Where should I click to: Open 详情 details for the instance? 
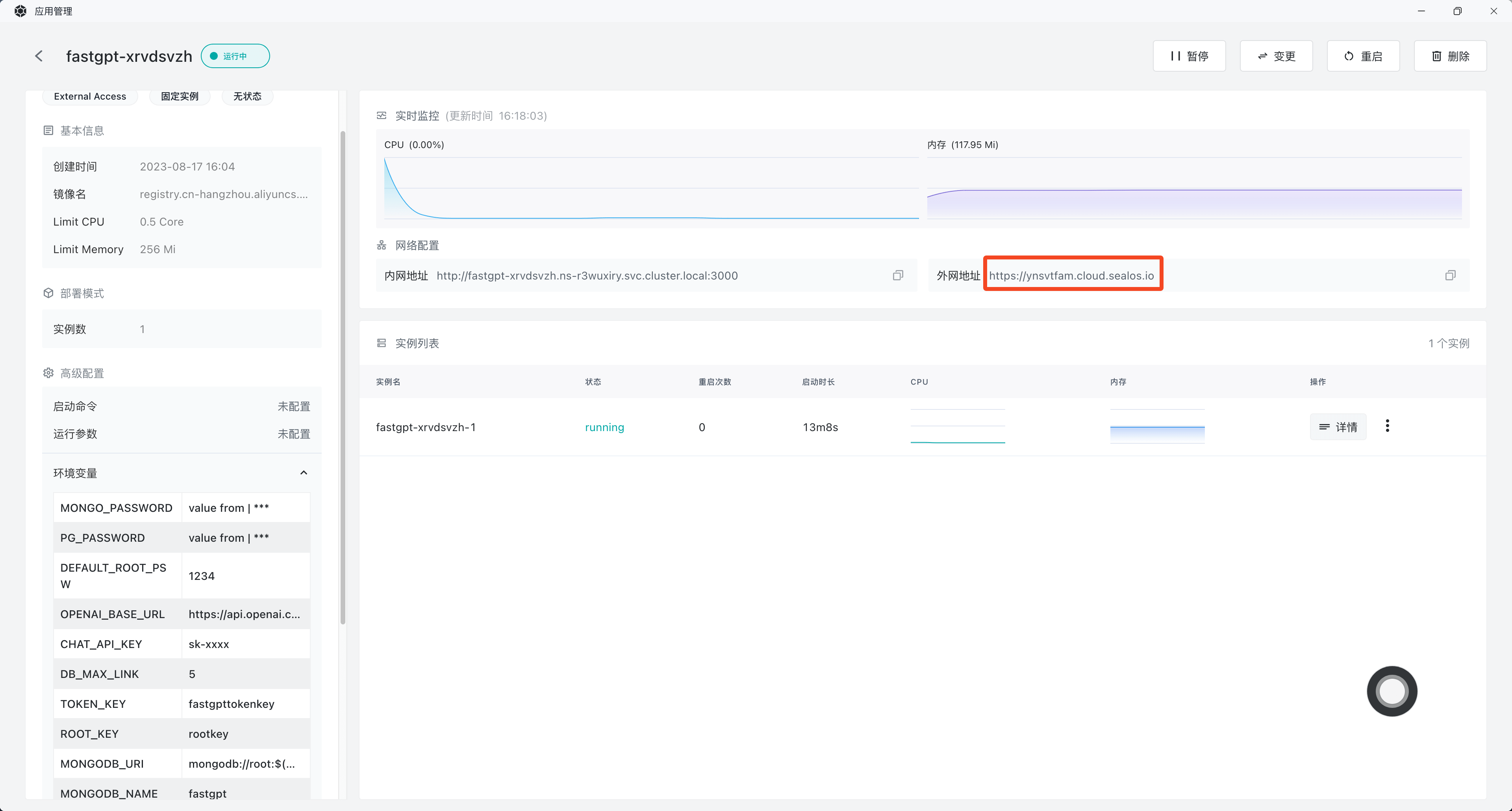coord(1338,427)
